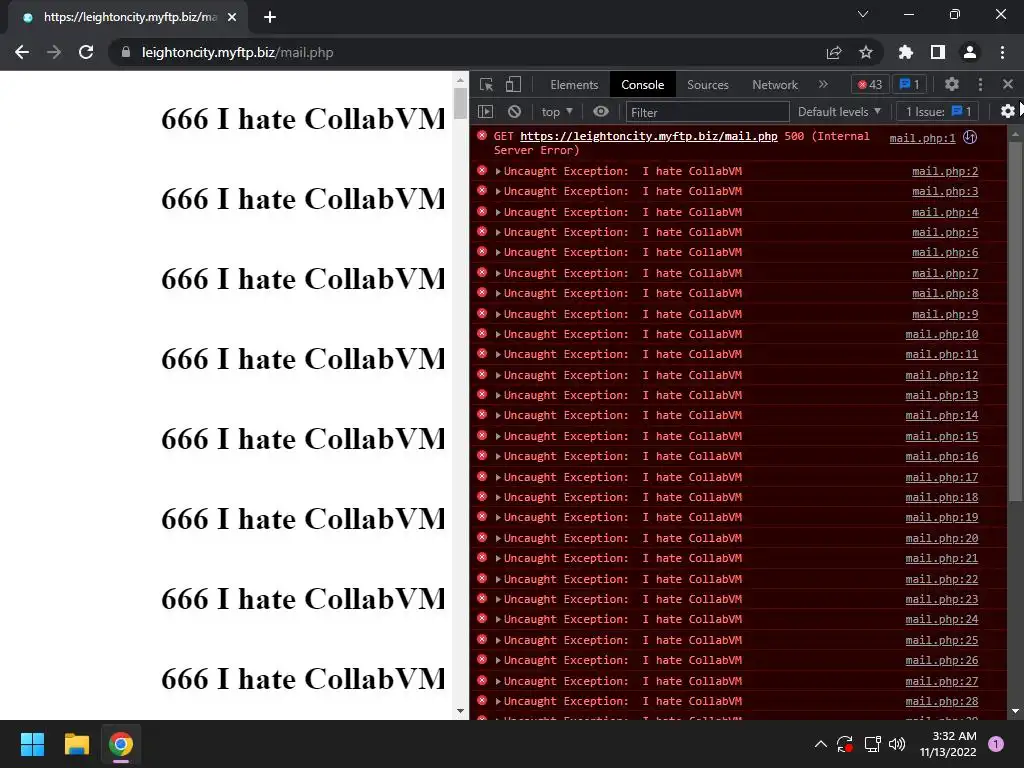Open a new tab with plus

click(270, 17)
